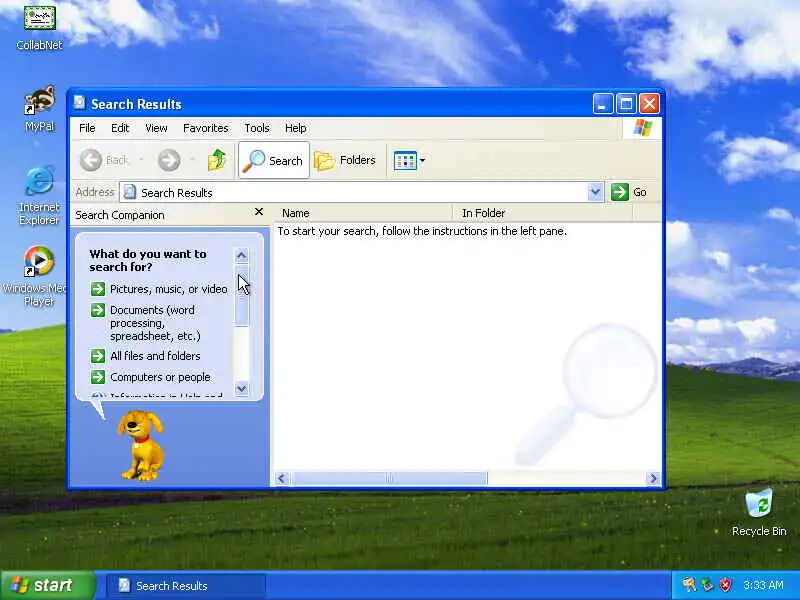This screenshot has height=600, width=800.
Task: Click the green system tray icon
Action: (x=707, y=585)
